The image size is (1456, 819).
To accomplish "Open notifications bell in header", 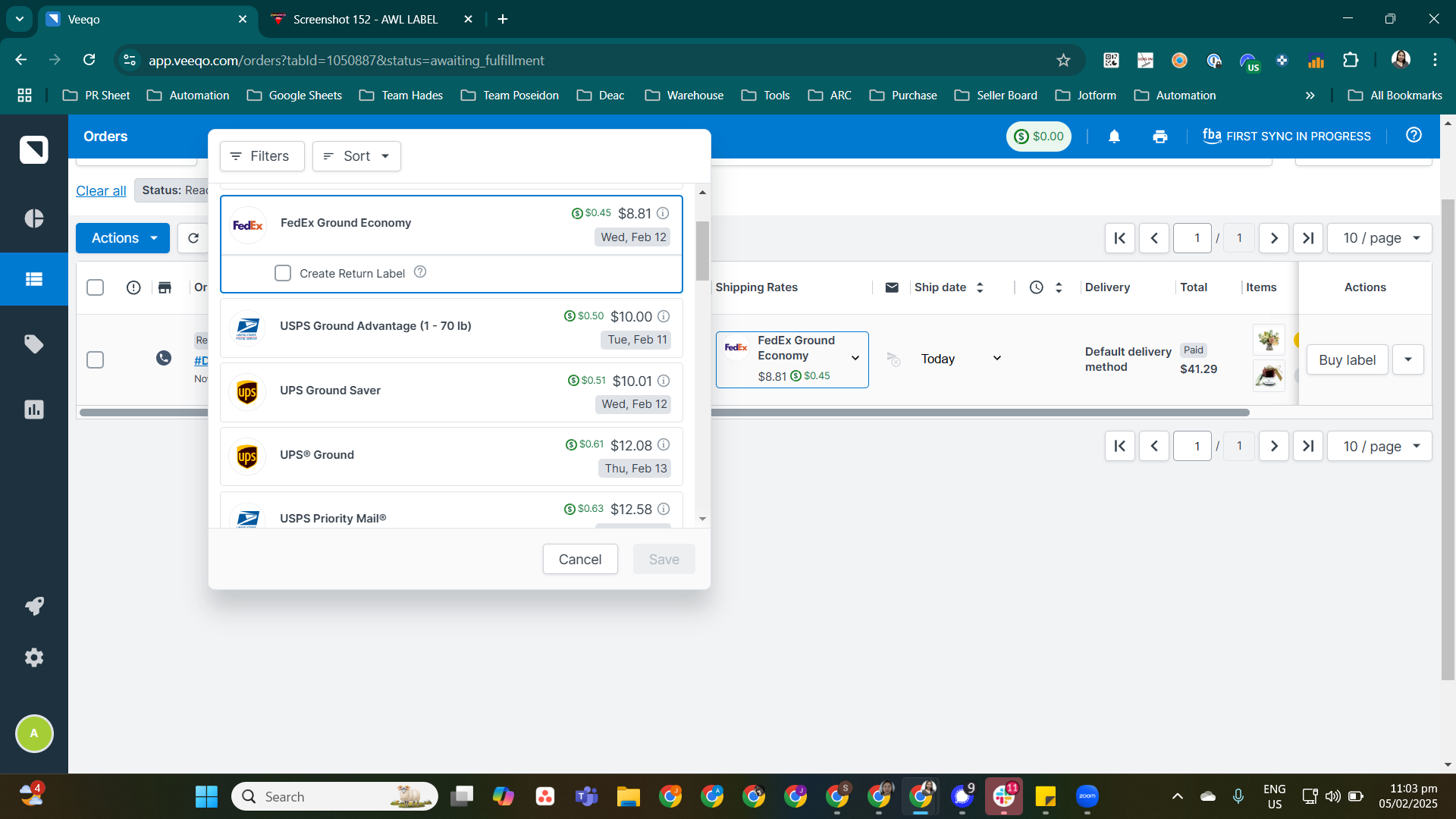I will tap(1114, 136).
